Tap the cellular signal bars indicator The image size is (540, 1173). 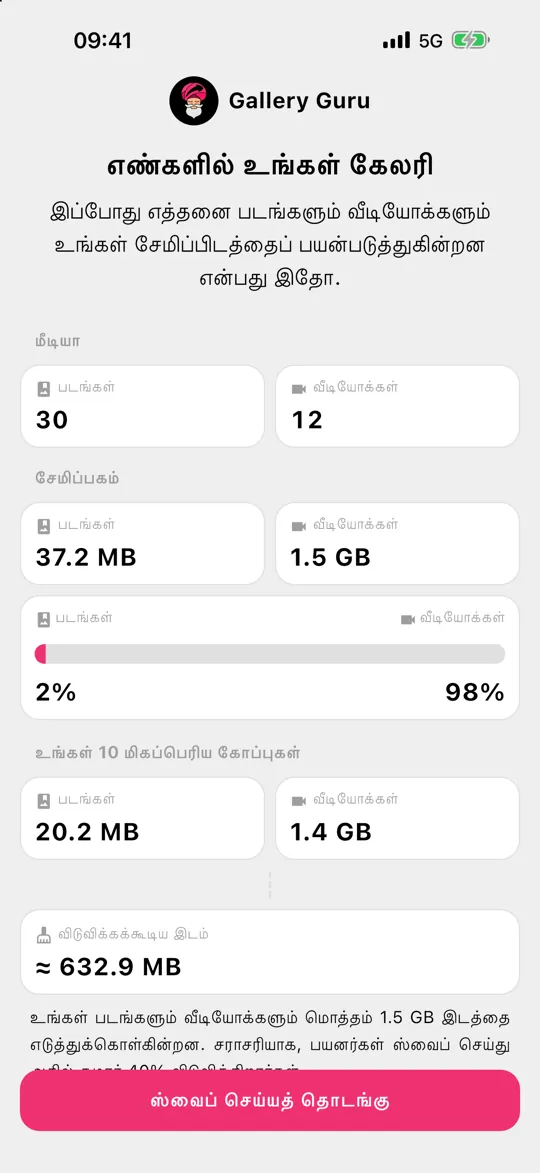(x=396, y=40)
